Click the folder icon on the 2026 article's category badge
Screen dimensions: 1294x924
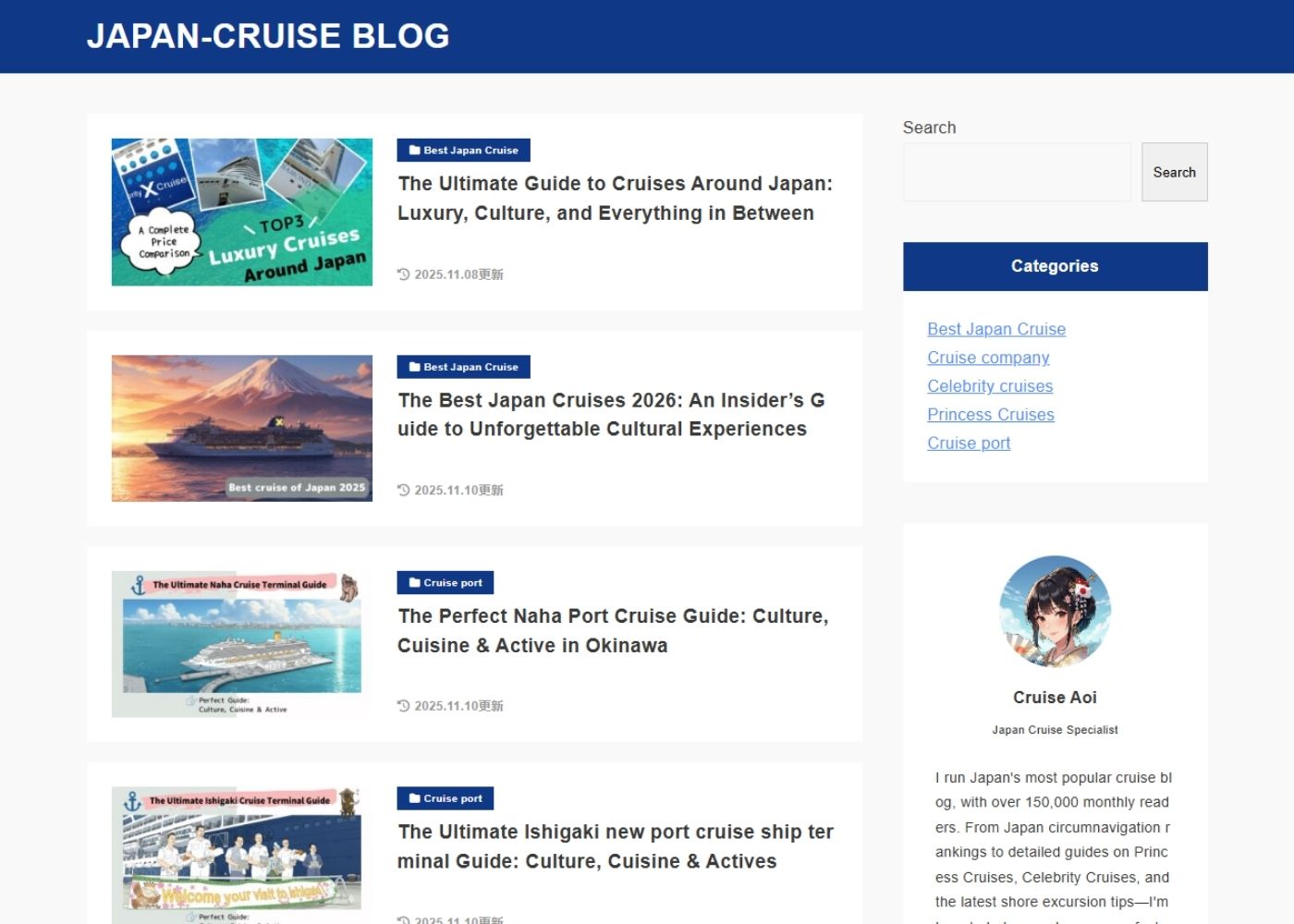click(412, 366)
